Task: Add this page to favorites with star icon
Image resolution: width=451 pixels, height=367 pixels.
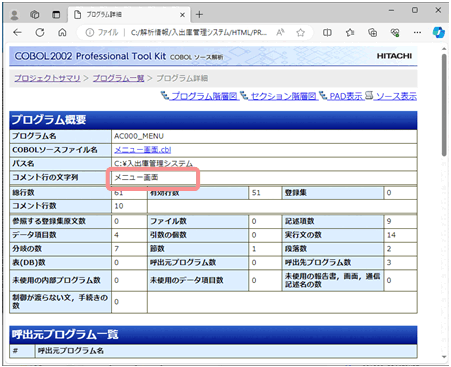Action: click(301, 32)
